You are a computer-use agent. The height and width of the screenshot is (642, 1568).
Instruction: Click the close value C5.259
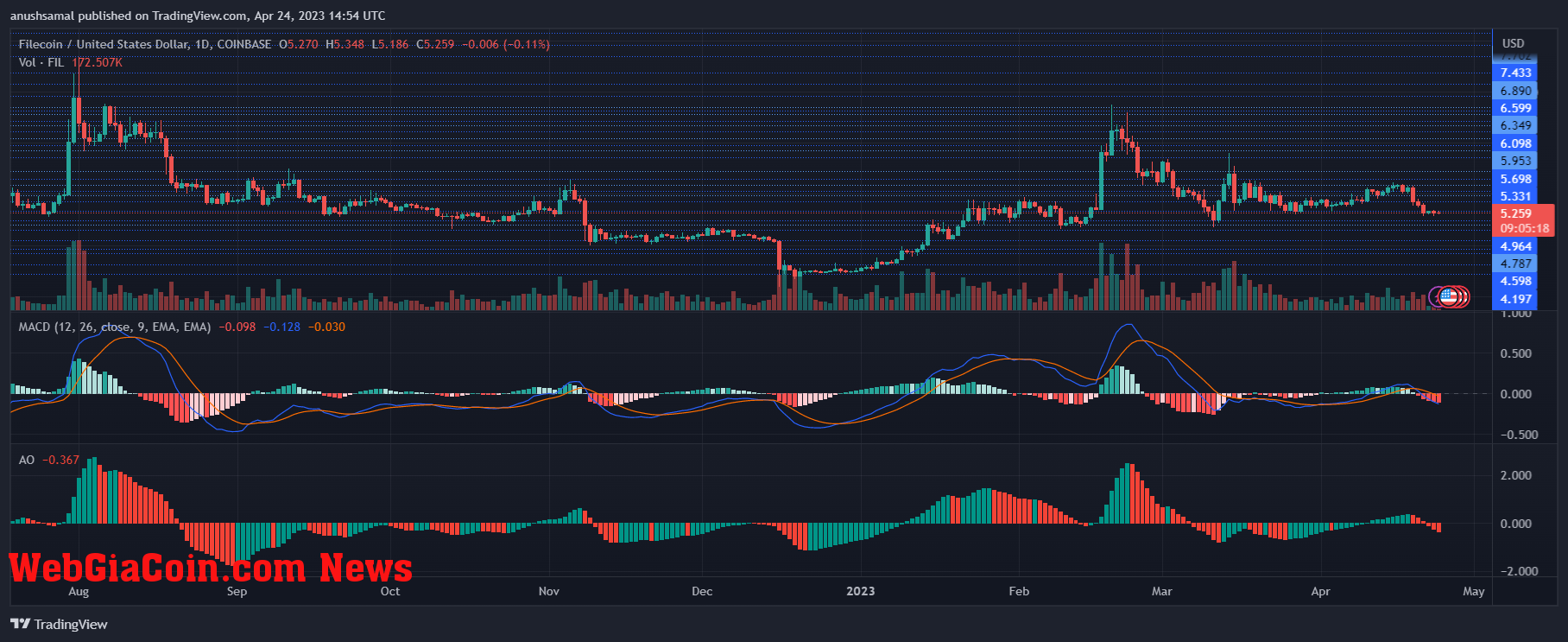pyautogui.click(x=435, y=44)
